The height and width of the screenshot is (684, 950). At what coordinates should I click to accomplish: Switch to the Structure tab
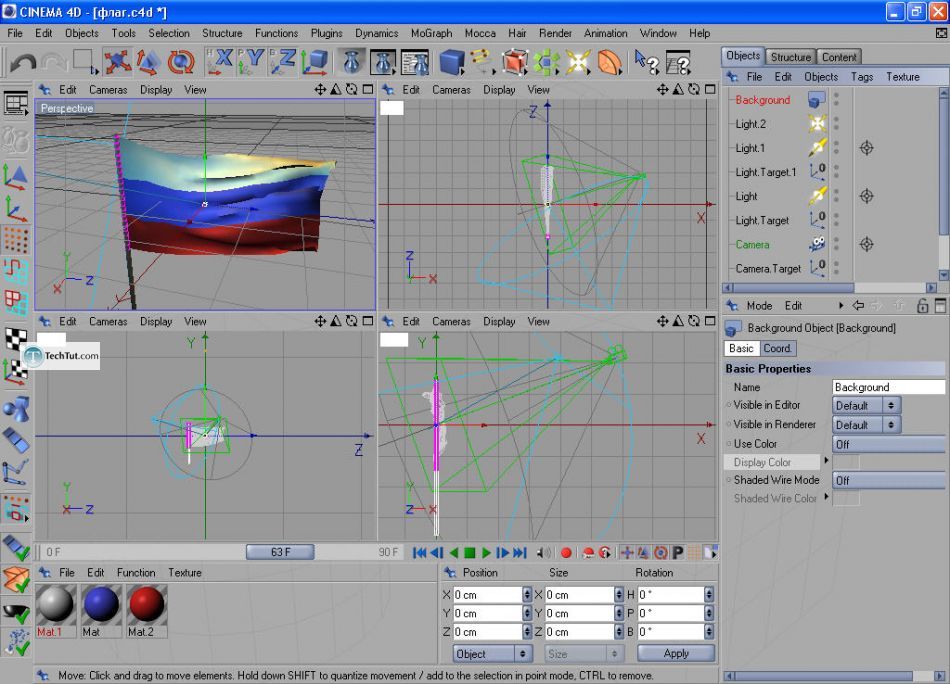click(791, 57)
